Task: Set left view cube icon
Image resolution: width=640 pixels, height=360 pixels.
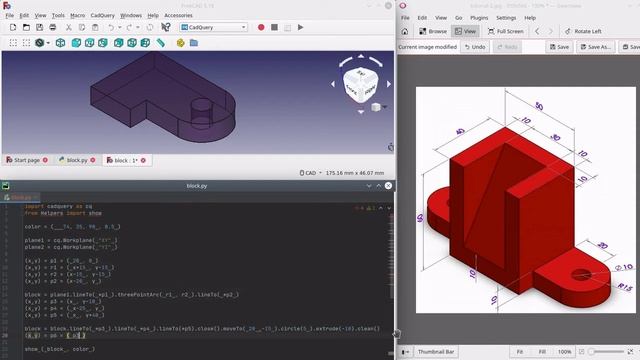Action: click(x=145, y=43)
